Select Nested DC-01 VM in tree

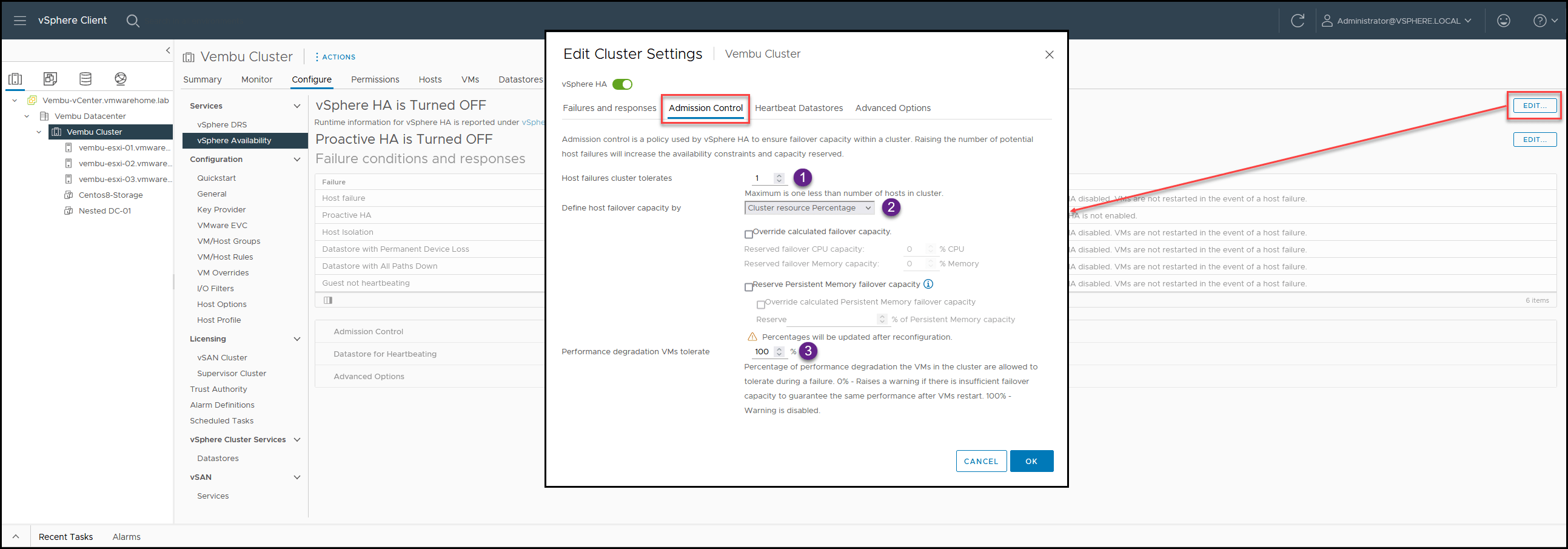pyautogui.click(x=104, y=211)
